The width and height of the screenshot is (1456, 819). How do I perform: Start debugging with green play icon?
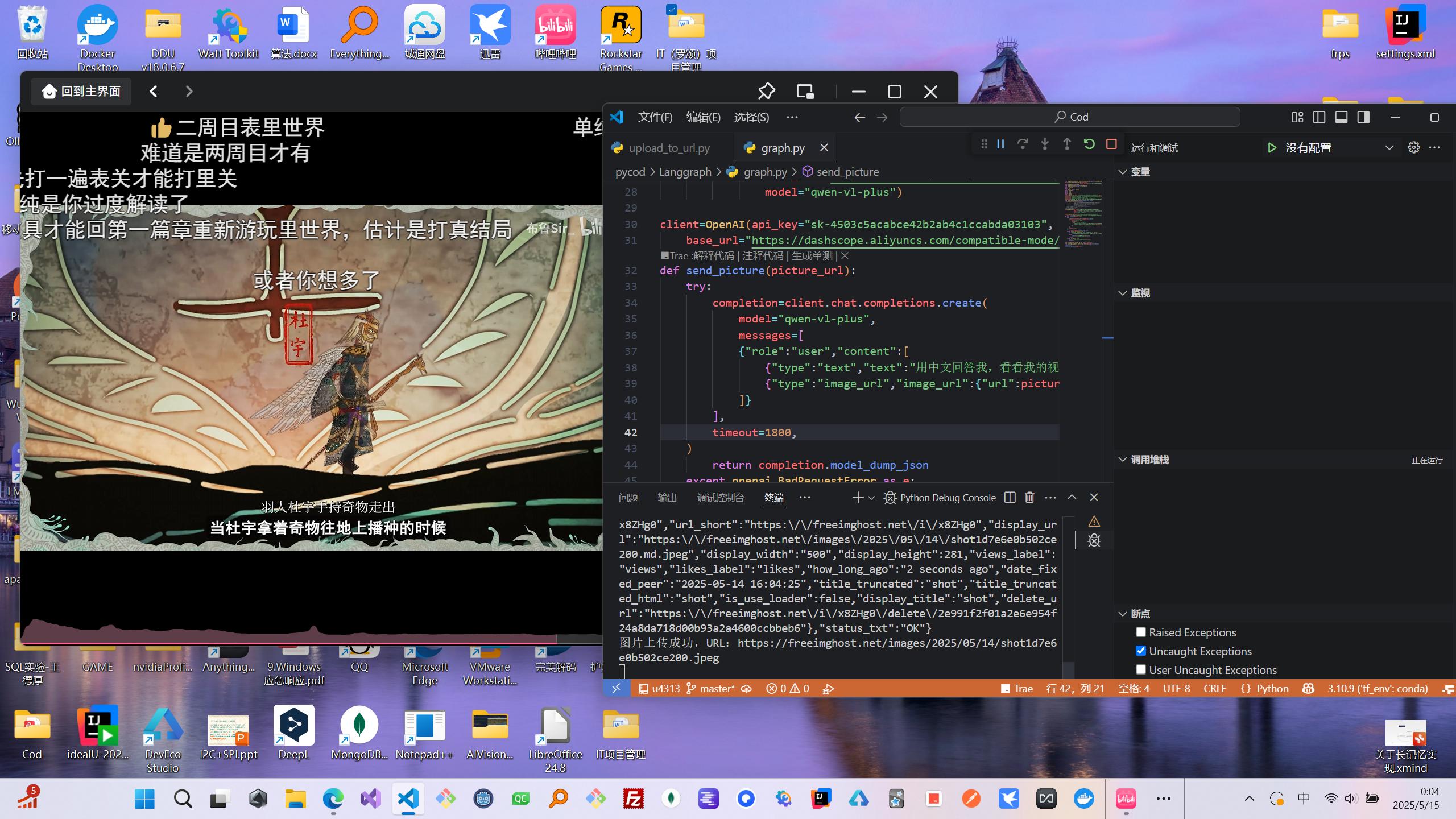click(x=1272, y=148)
